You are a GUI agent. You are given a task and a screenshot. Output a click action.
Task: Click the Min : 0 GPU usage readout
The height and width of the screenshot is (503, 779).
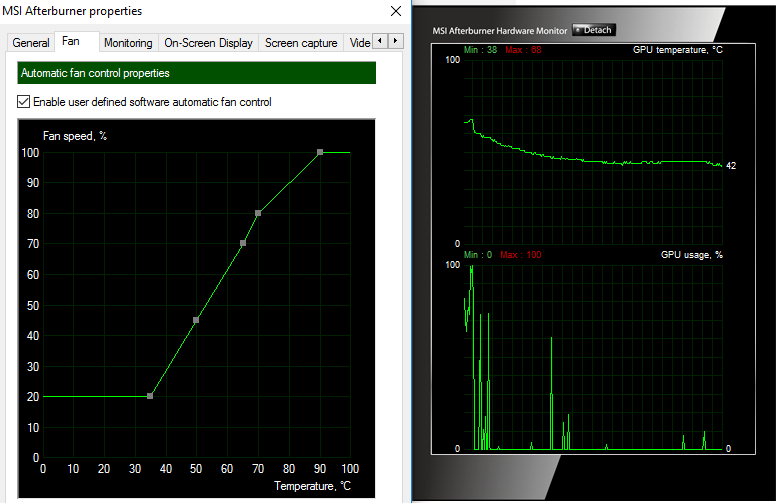477,255
